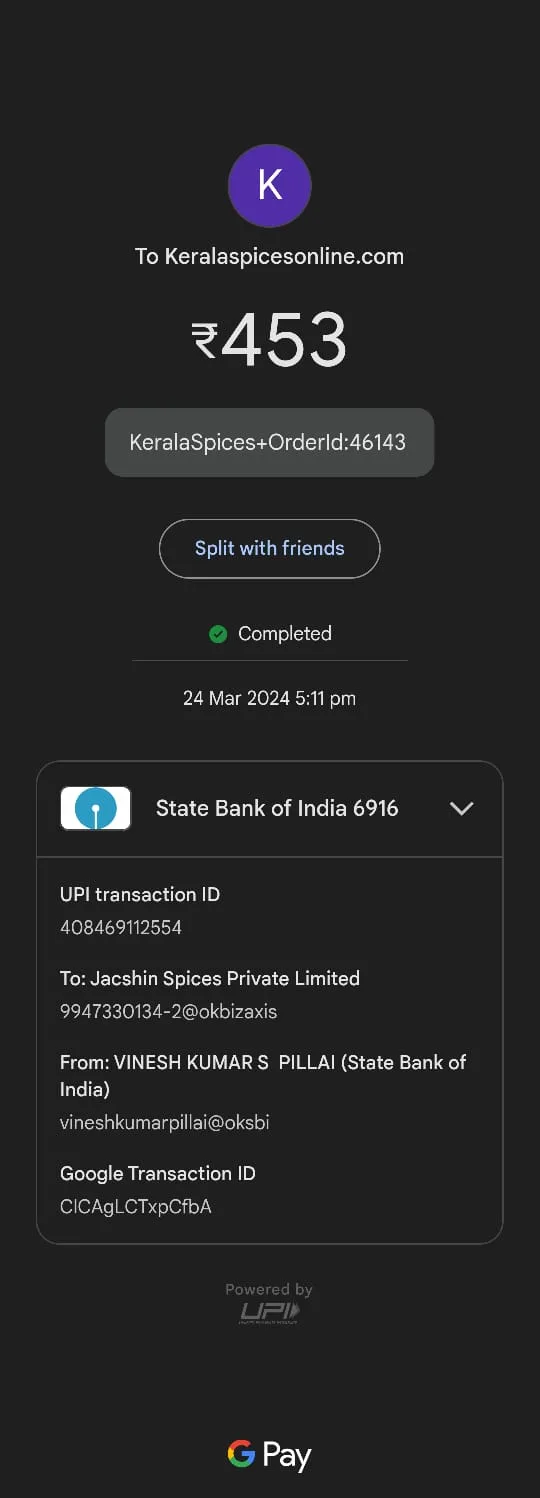The image size is (540, 1498).
Task: Tap the Completed status text
Action: click(x=285, y=633)
